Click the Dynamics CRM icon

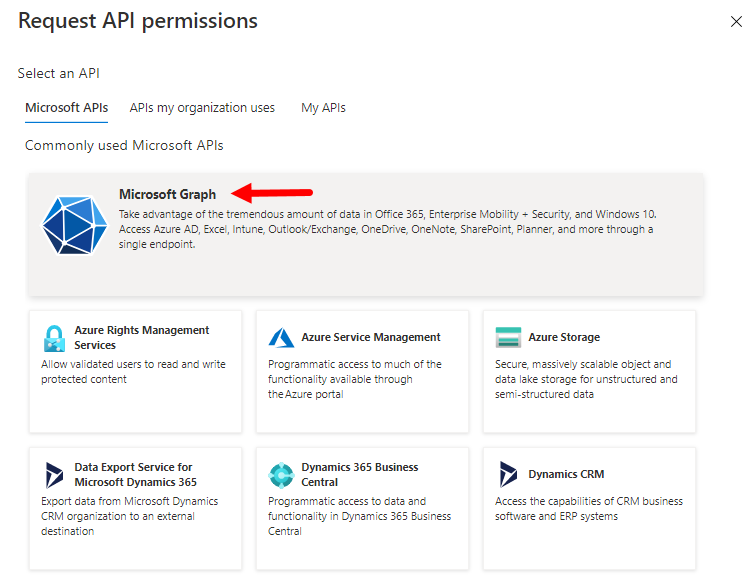(x=508, y=474)
